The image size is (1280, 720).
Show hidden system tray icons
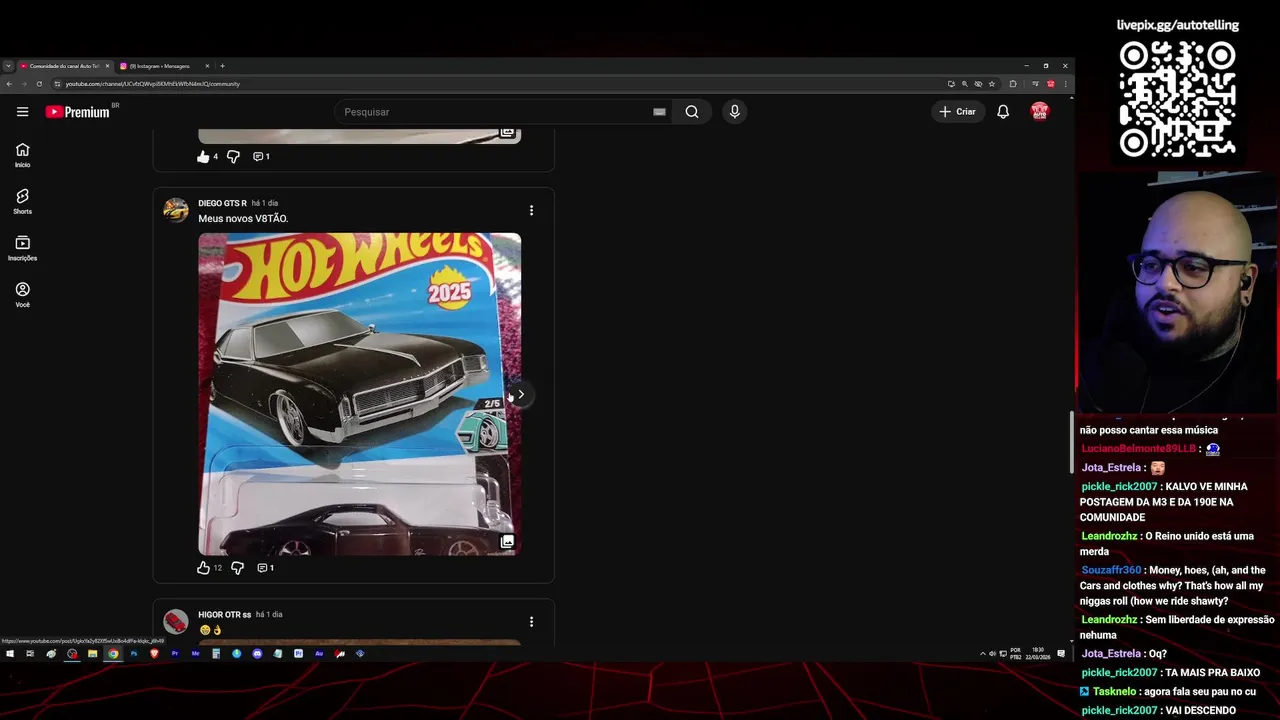click(983, 654)
